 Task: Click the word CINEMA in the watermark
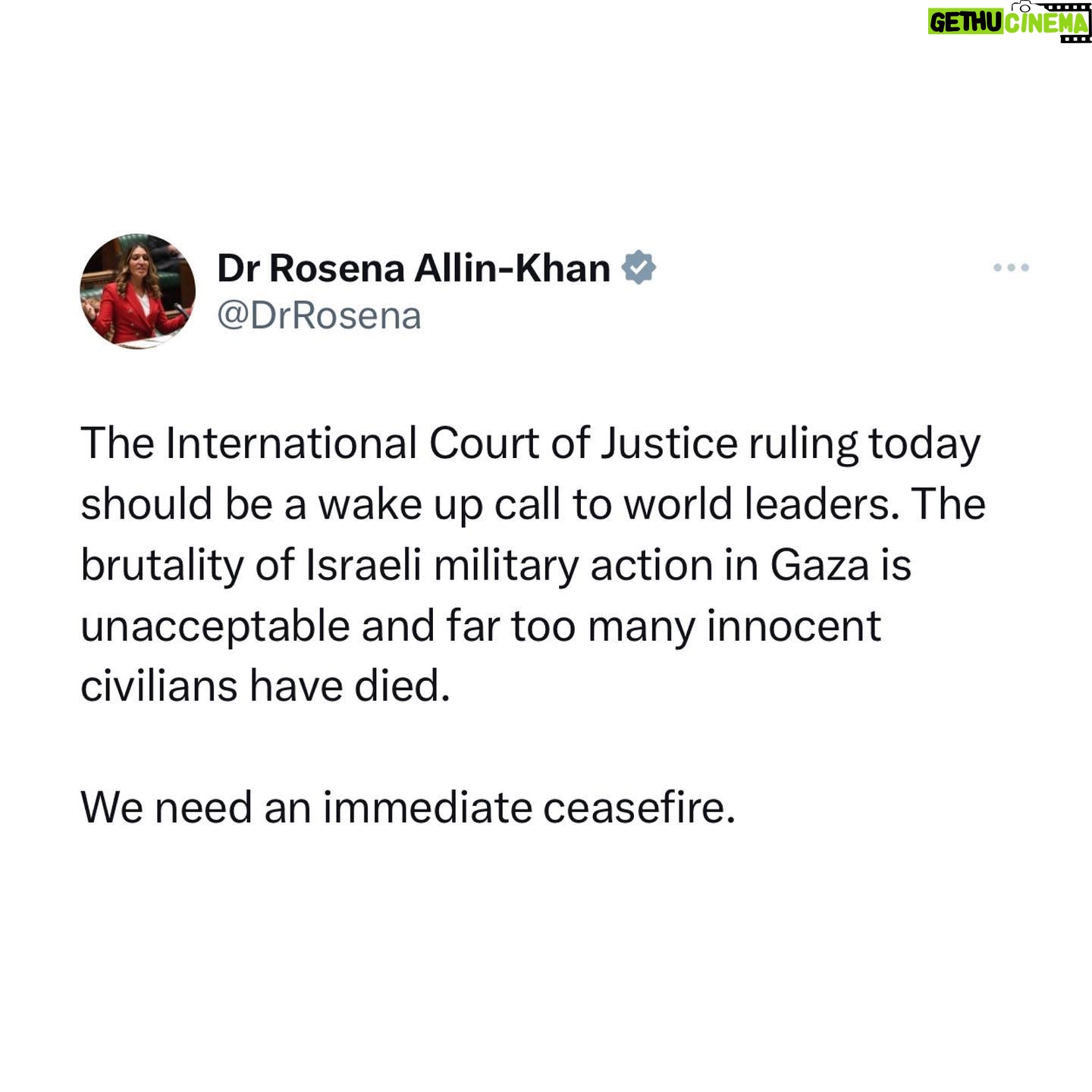click(x=1047, y=24)
